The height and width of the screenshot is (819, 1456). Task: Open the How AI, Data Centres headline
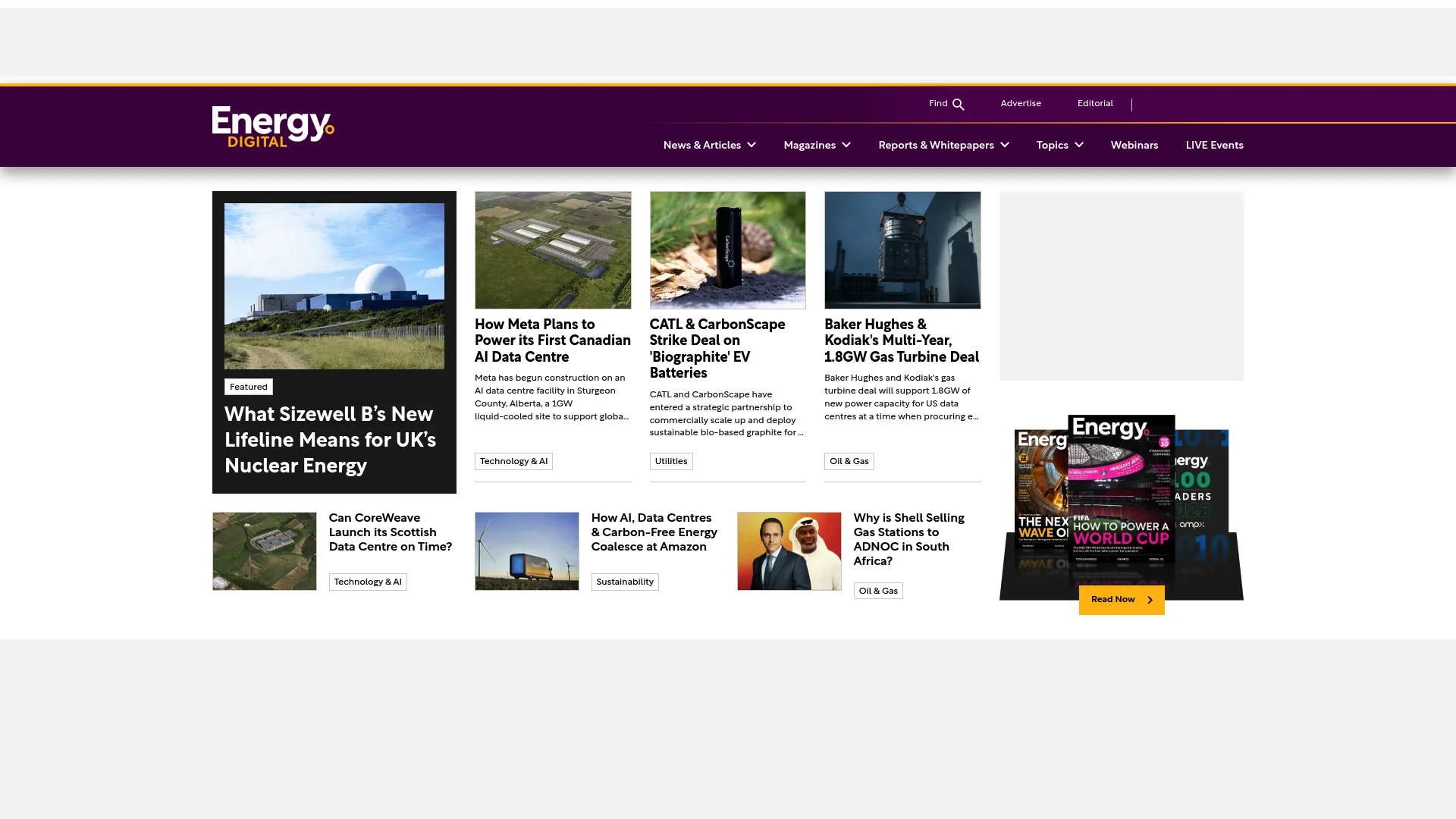click(x=654, y=532)
